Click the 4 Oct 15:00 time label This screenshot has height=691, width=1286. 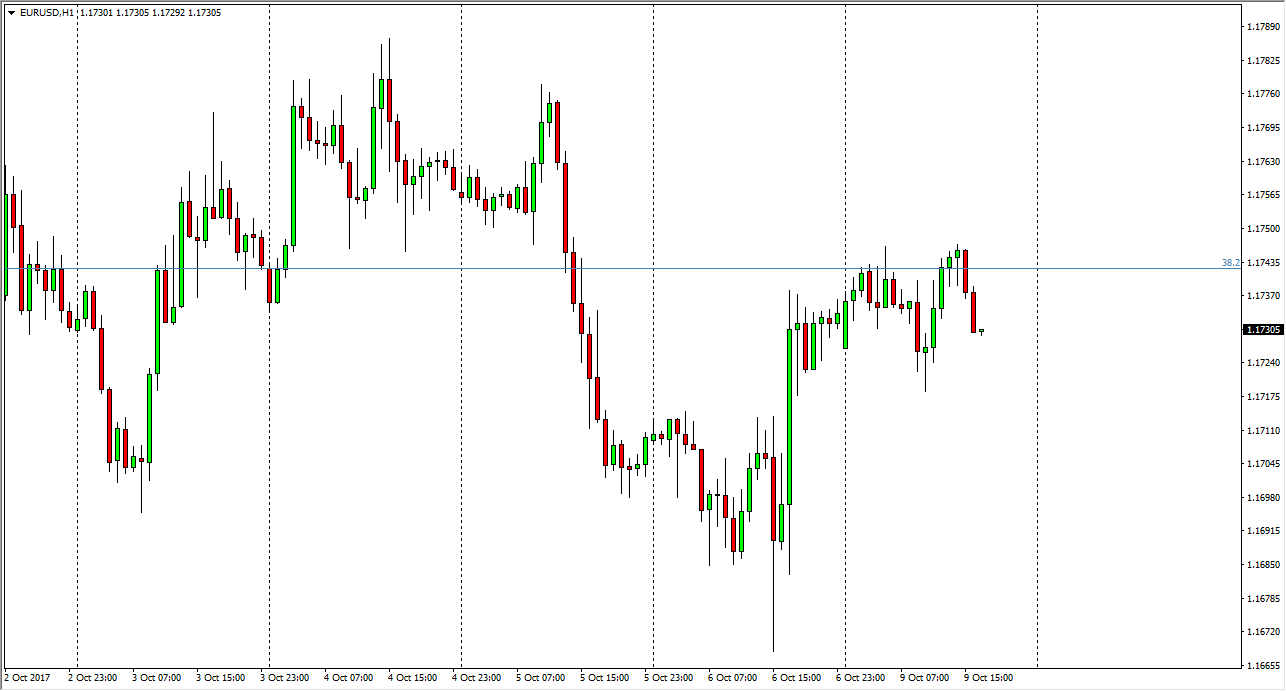pyautogui.click(x=413, y=678)
